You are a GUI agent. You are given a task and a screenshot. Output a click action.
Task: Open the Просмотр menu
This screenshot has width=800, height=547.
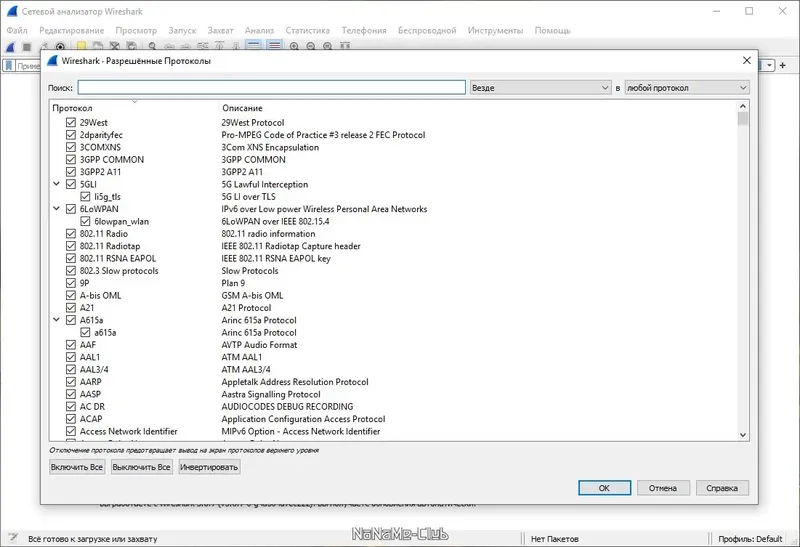[x=136, y=31]
